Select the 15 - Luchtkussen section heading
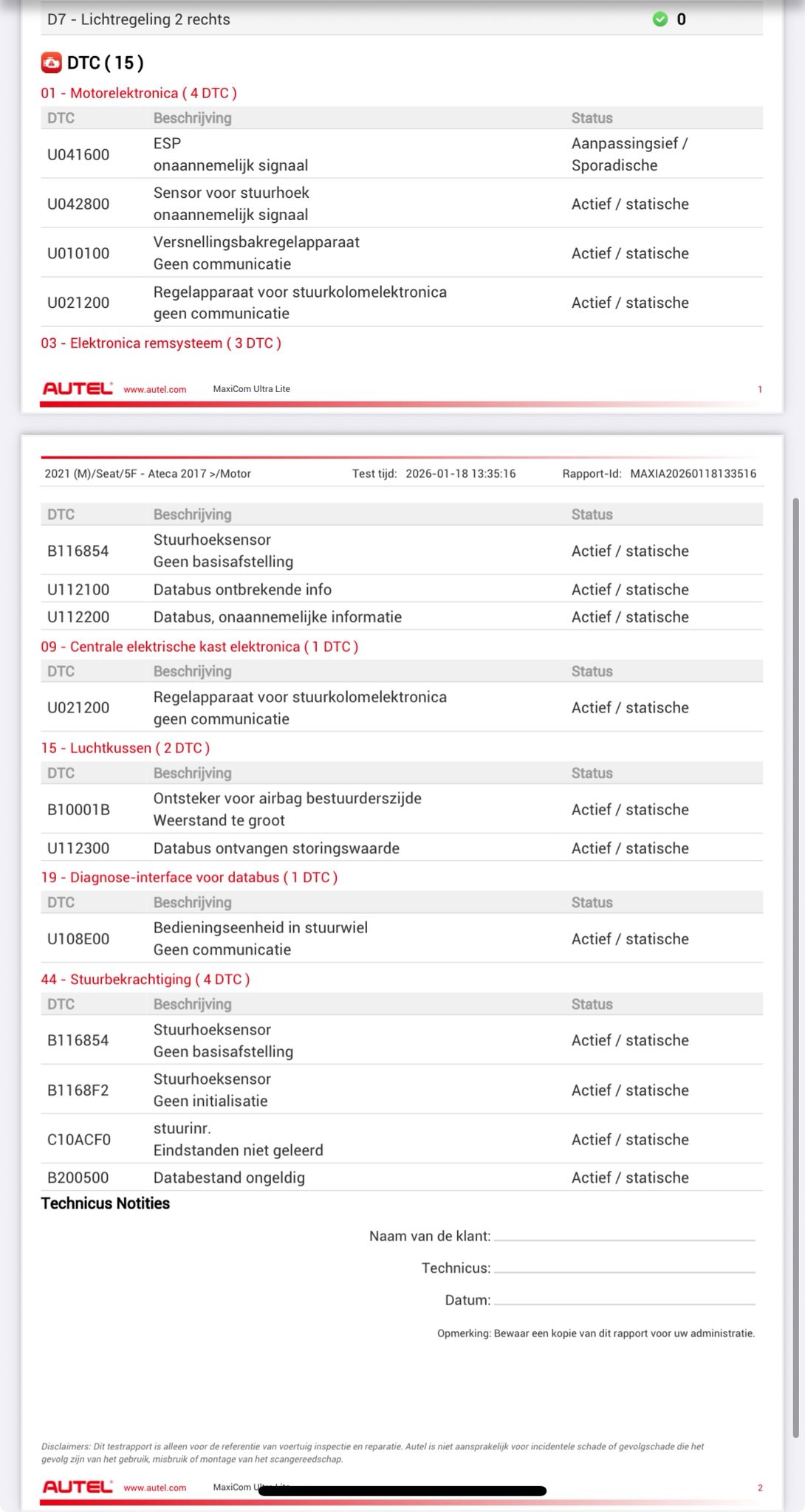Viewport: 805px width, 1512px height. [x=126, y=748]
